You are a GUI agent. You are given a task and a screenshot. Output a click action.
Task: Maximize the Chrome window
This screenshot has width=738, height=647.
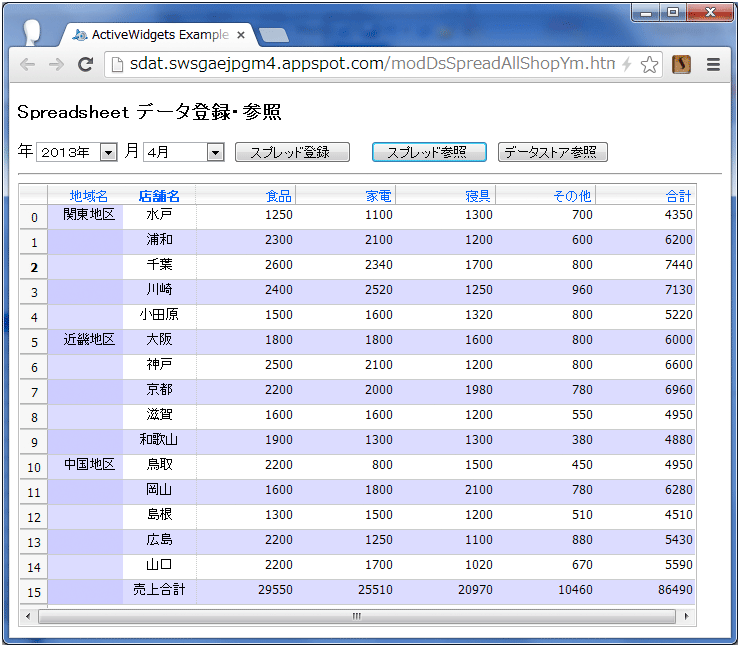click(x=673, y=13)
